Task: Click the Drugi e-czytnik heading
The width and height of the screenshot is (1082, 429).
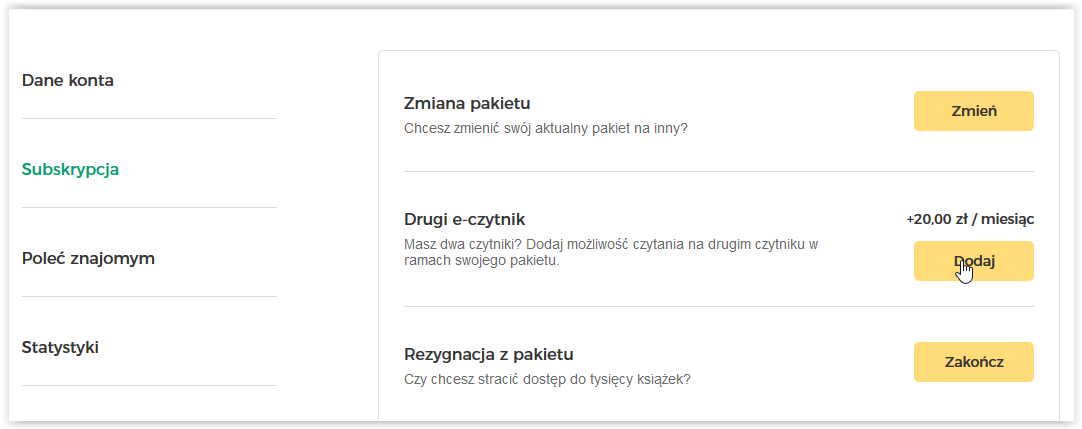Action: tap(464, 220)
